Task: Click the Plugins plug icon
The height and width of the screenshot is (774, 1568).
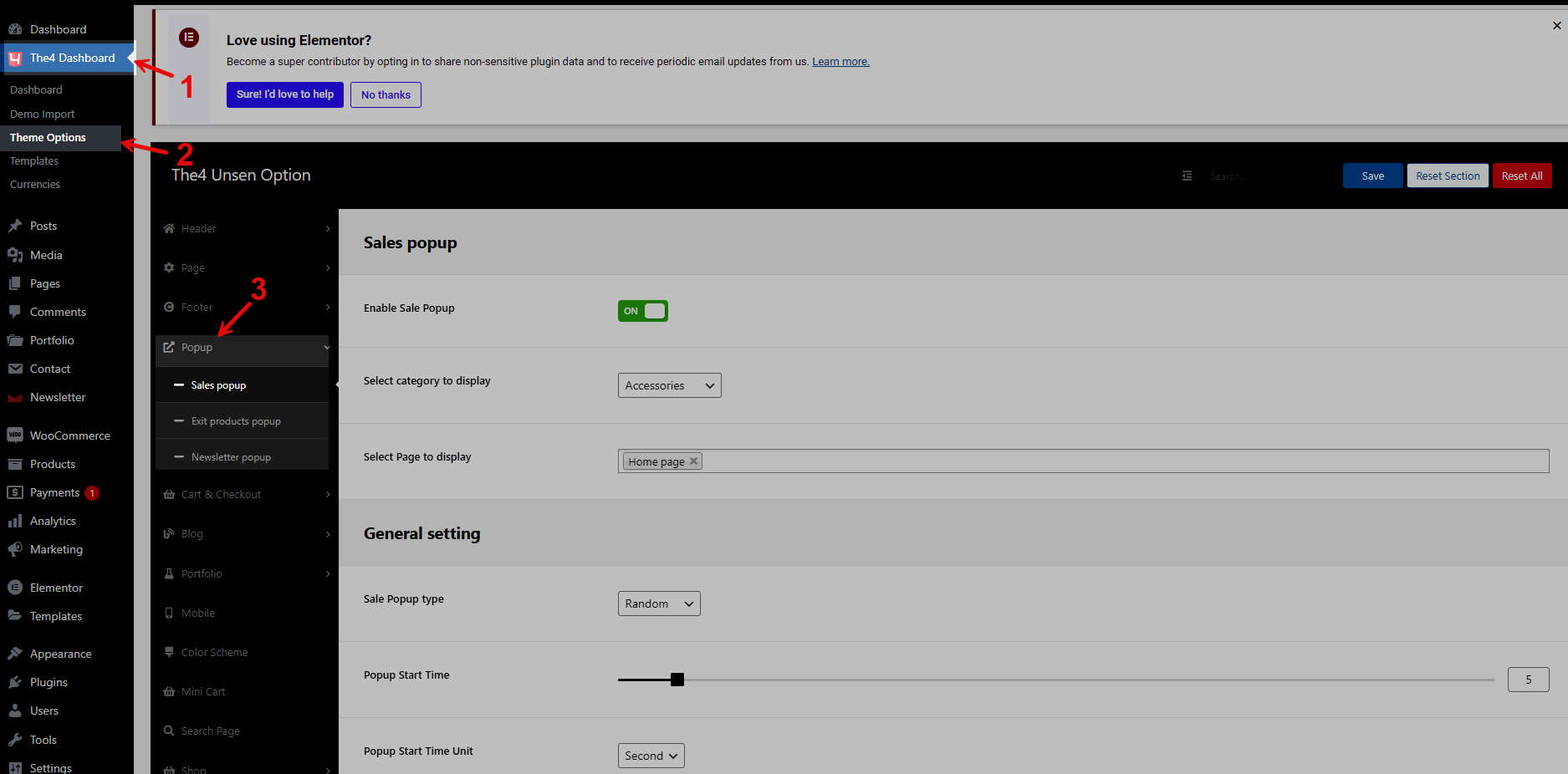Action: coord(15,682)
